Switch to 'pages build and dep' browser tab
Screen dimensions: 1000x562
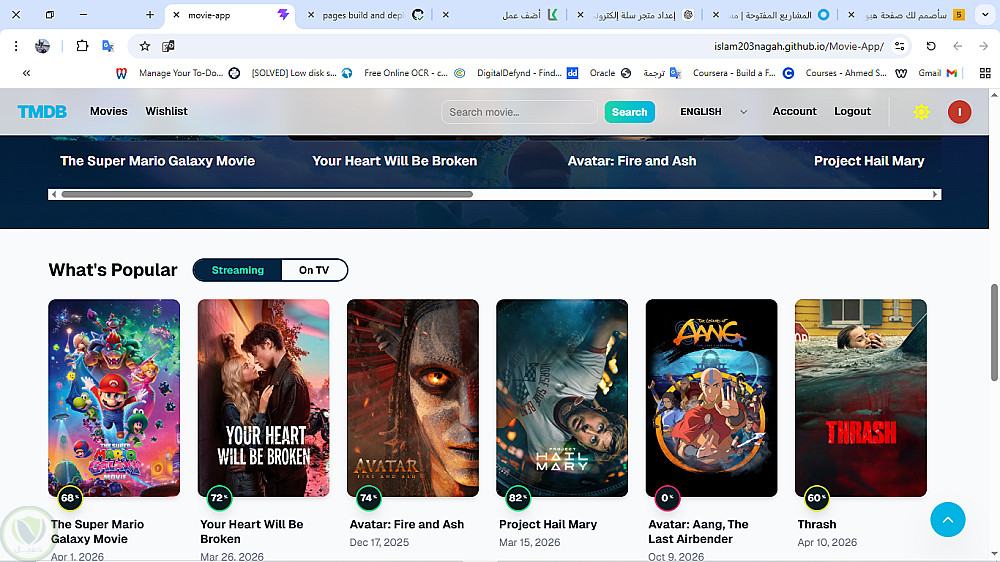tap(365, 15)
